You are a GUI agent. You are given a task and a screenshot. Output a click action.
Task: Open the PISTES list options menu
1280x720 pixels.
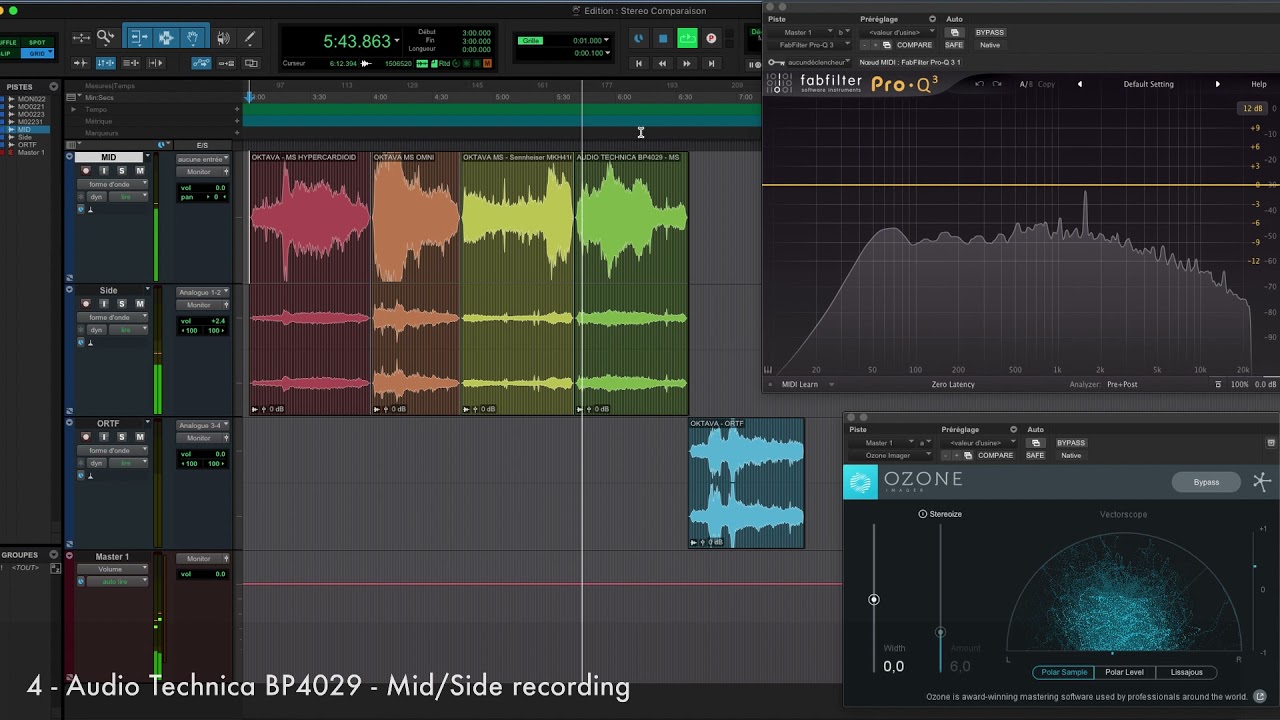pyautogui.click(x=55, y=86)
